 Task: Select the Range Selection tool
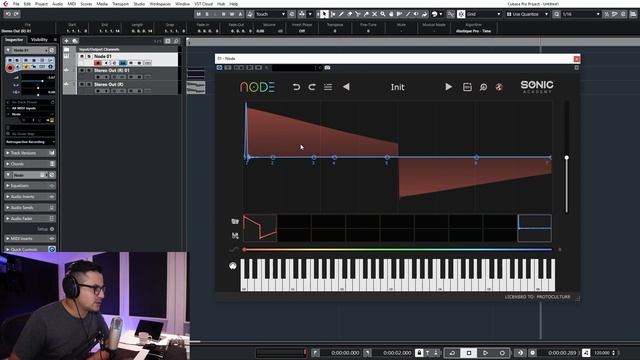tap(333, 14)
